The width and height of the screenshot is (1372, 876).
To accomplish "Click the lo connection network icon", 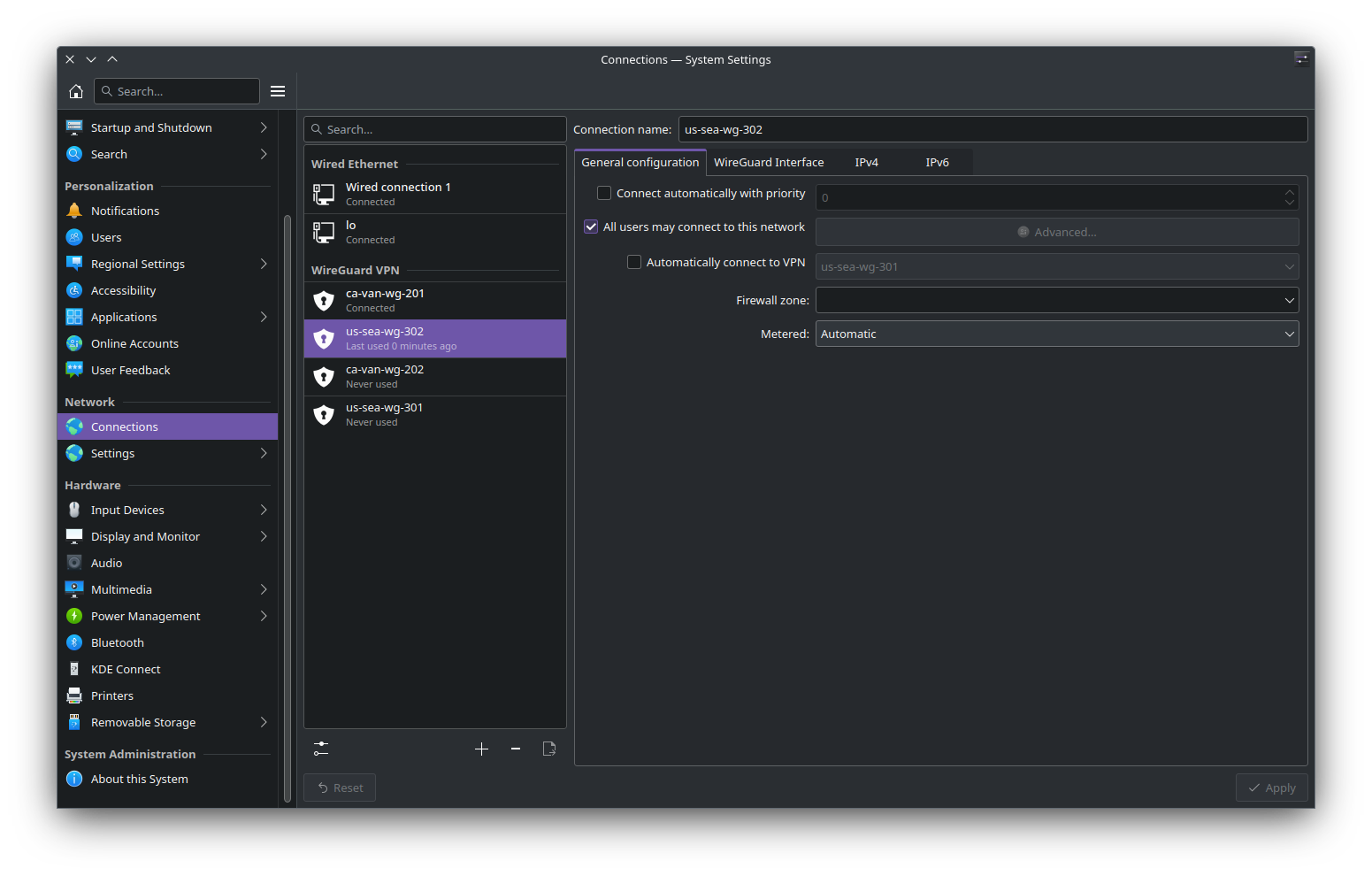I will tap(324, 232).
